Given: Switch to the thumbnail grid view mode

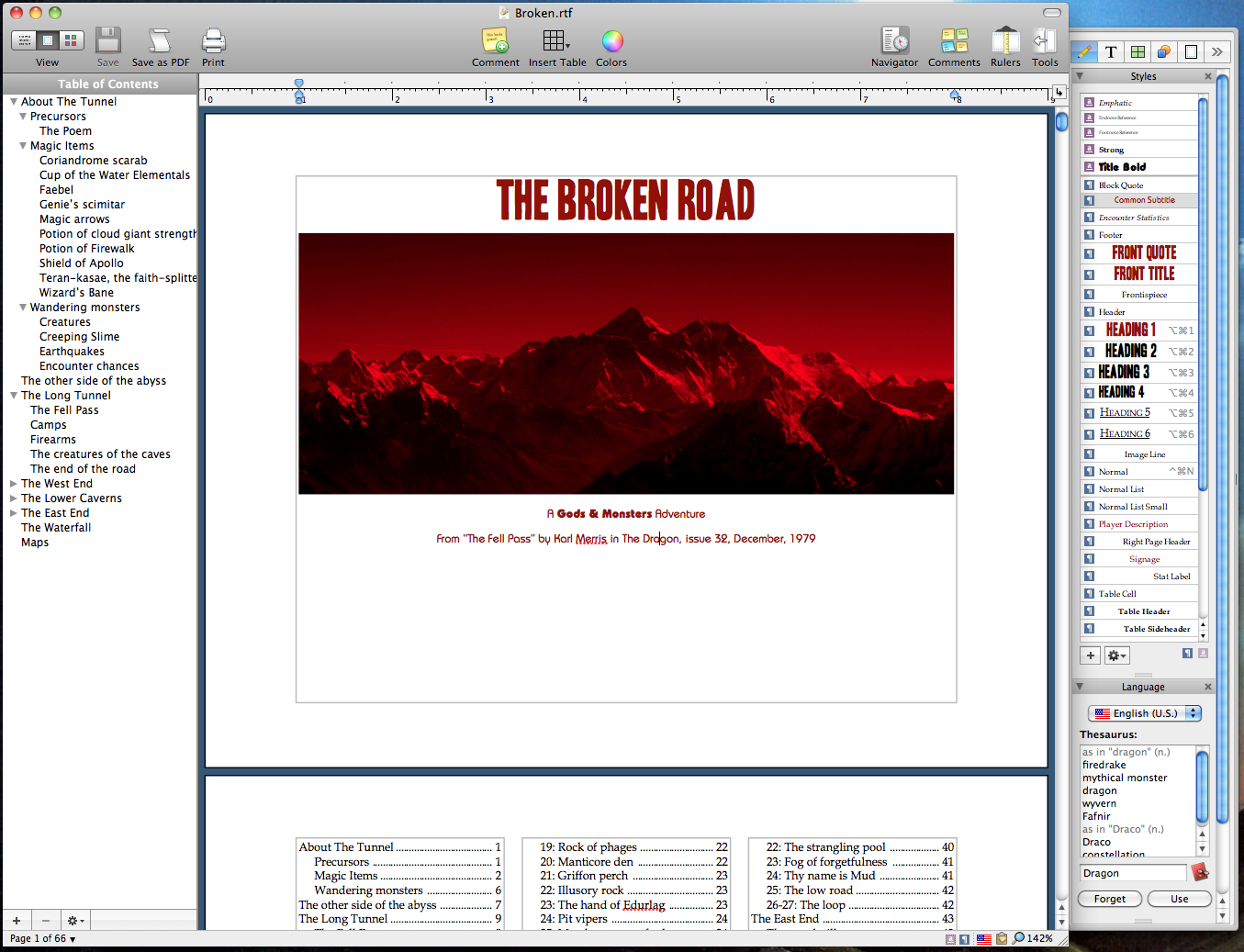Looking at the screenshot, I should pyautogui.click(x=71, y=40).
